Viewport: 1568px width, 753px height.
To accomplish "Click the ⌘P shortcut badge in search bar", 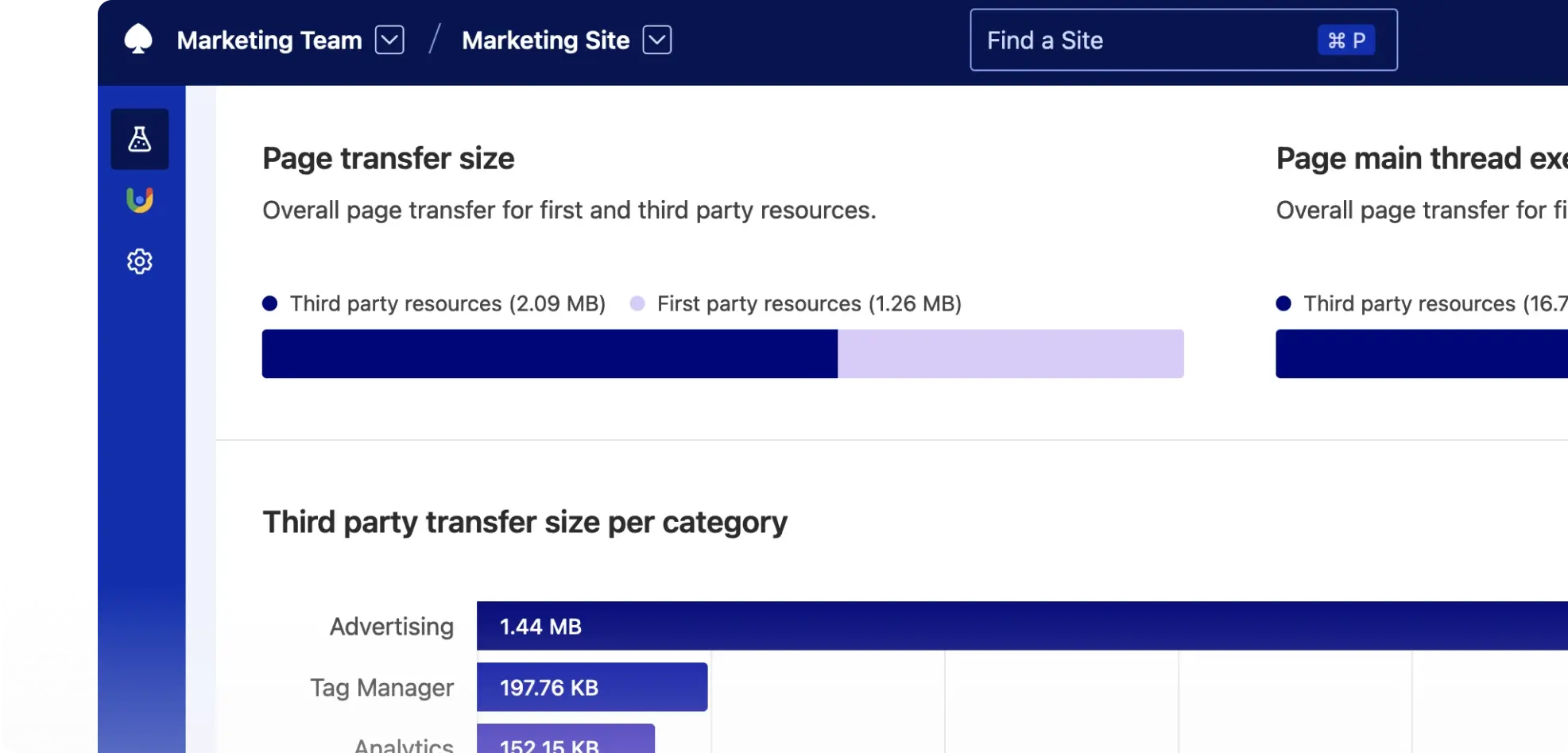I will (x=1346, y=40).
